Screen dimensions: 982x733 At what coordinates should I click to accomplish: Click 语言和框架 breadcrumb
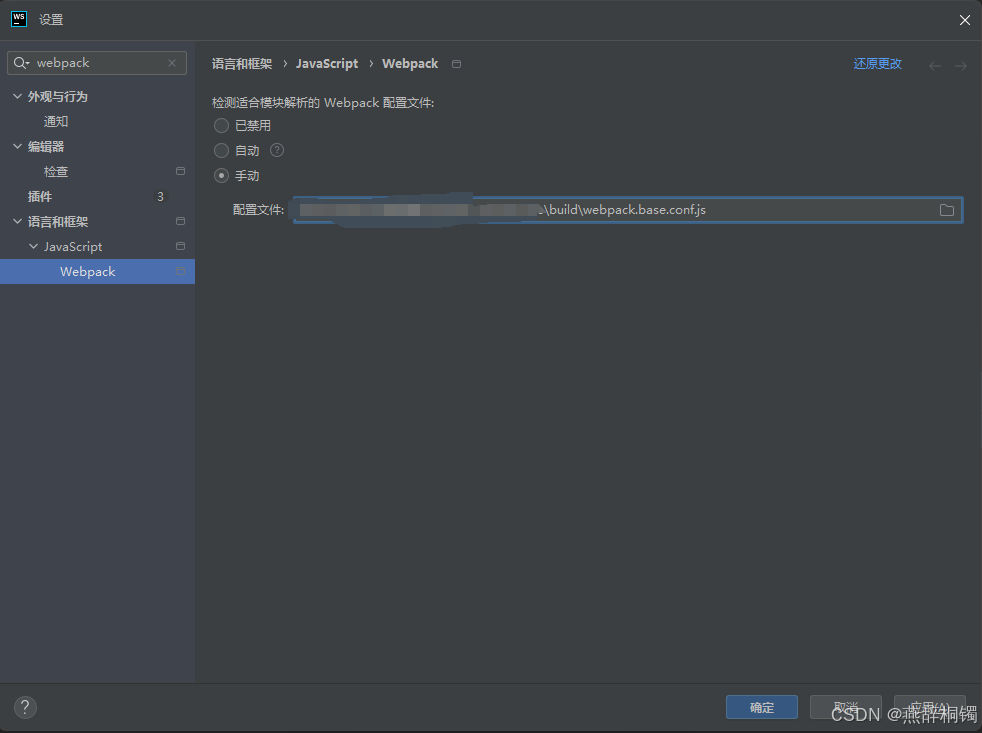coord(242,64)
